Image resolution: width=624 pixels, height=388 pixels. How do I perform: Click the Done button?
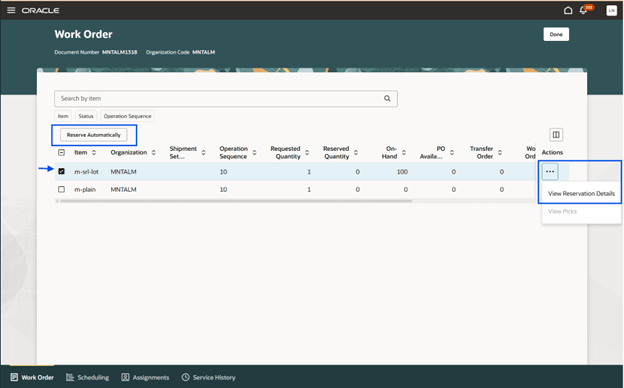(556, 34)
